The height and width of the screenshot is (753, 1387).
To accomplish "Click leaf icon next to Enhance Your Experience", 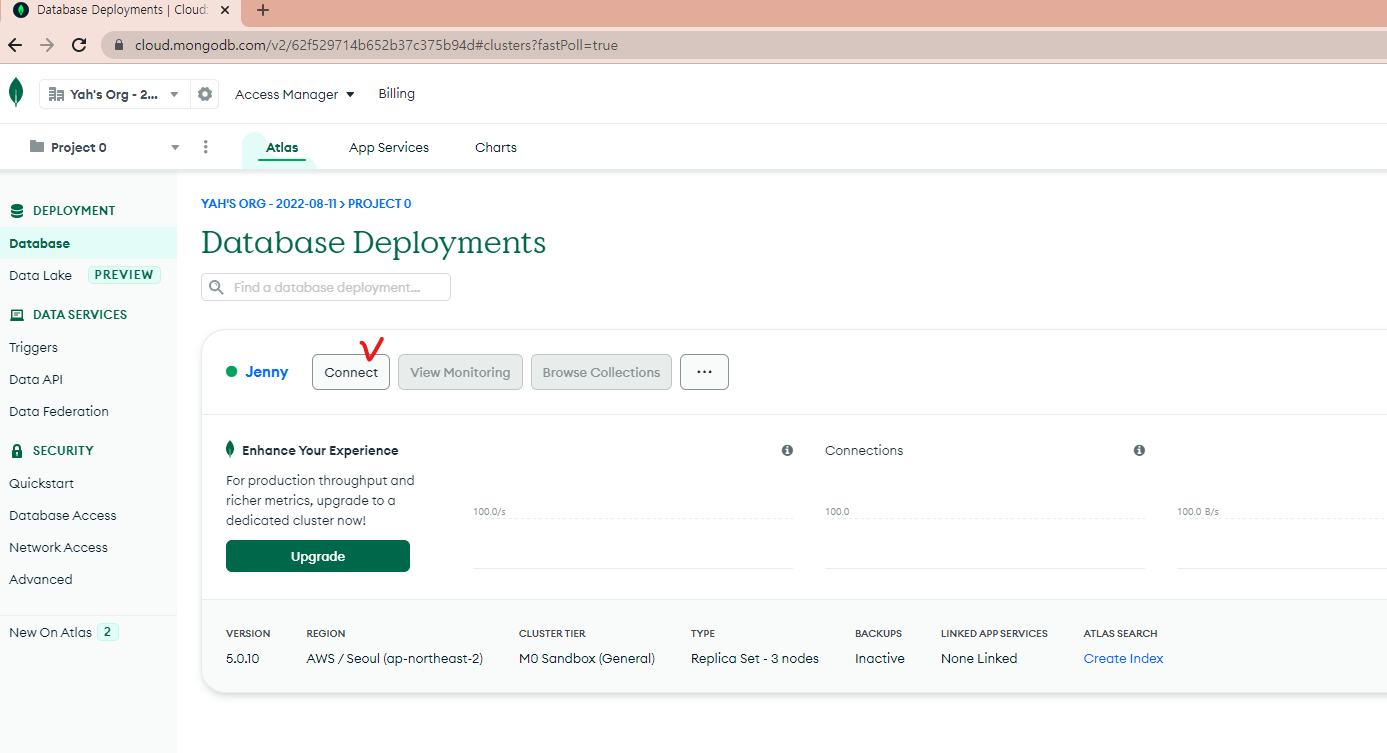I will point(230,450).
